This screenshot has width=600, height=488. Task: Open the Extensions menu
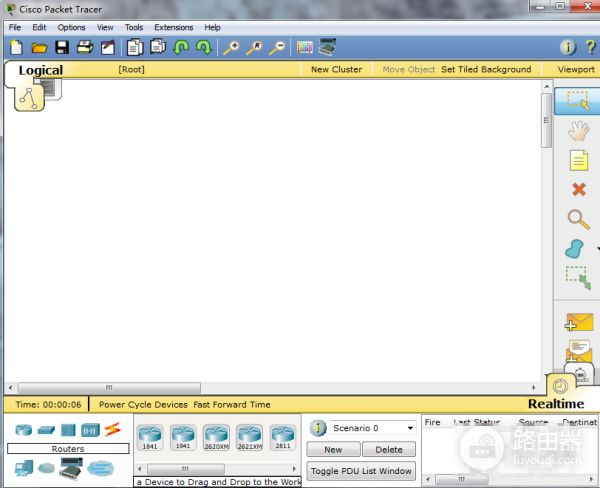173,27
